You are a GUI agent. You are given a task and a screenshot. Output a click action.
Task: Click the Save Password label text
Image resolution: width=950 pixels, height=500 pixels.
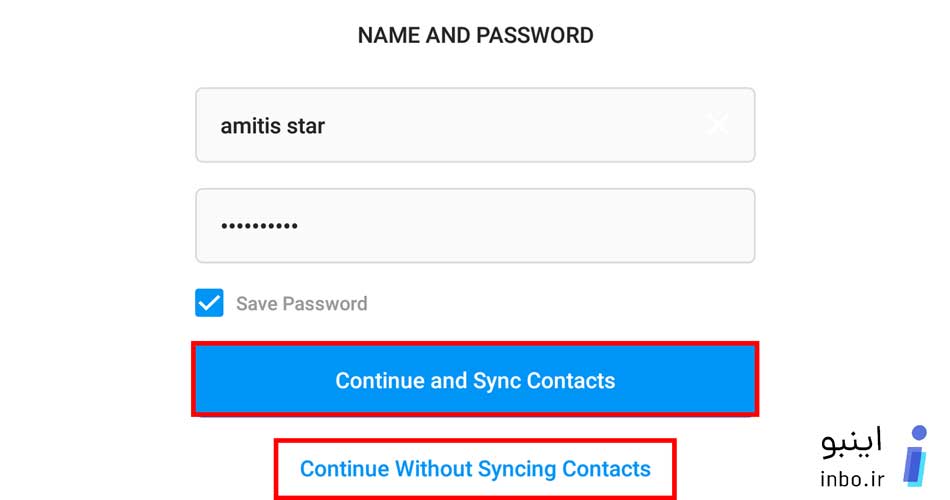tap(302, 304)
